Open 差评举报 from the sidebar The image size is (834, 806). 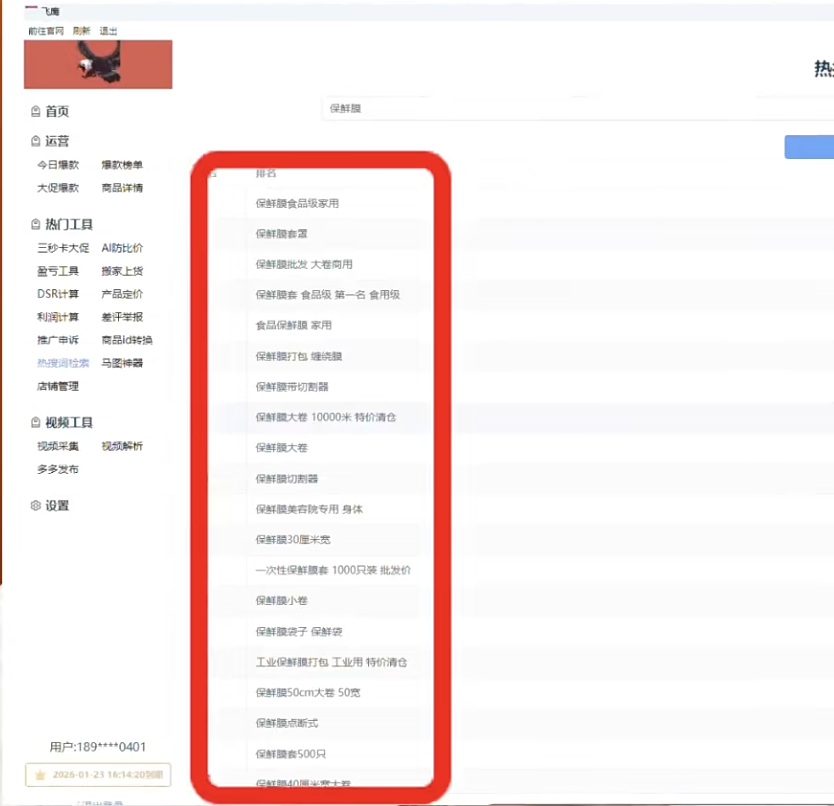click(122, 317)
